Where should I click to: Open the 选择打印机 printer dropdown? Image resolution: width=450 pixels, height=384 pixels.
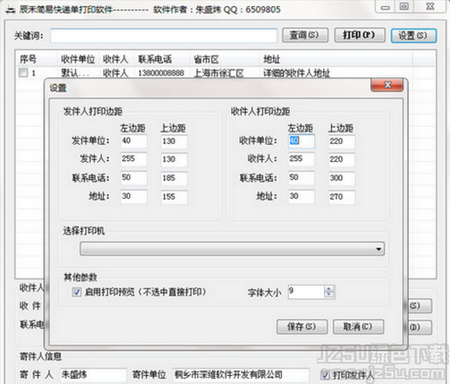pyautogui.click(x=232, y=249)
